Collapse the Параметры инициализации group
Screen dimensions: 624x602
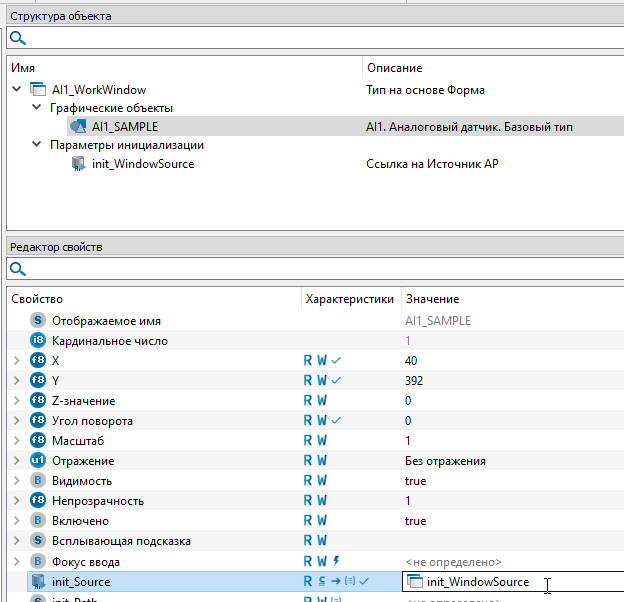(36, 145)
